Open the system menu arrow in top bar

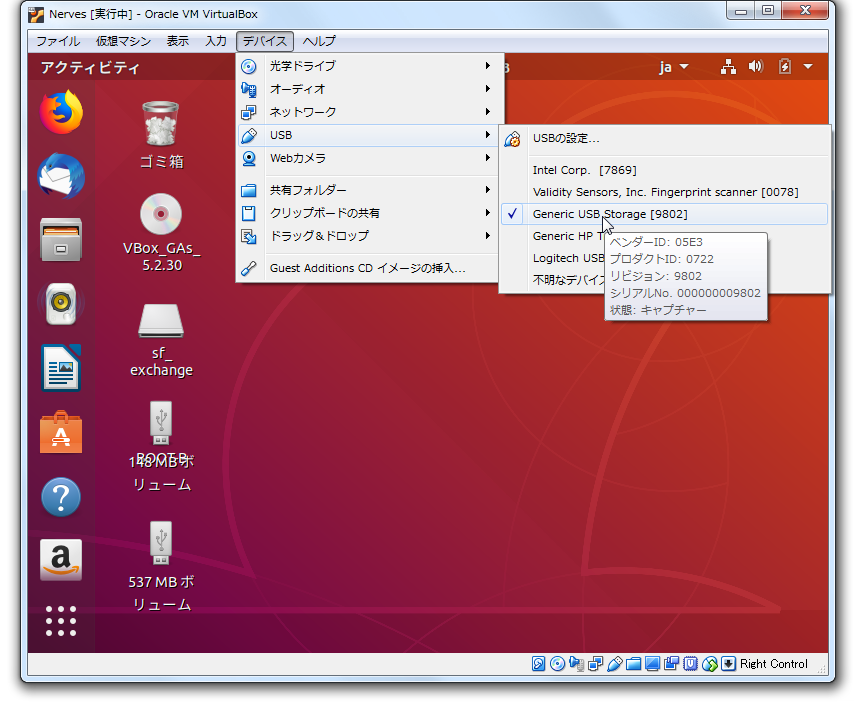point(808,67)
